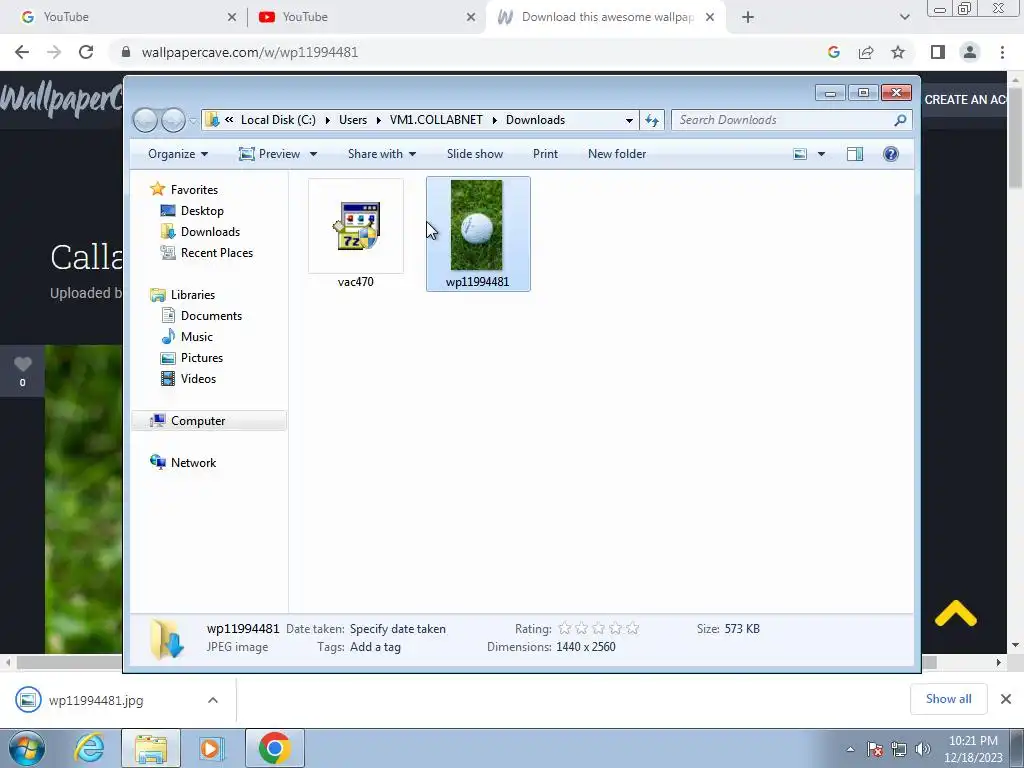Click Users in the address path
The width and height of the screenshot is (1024, 768).
point(353,120)
